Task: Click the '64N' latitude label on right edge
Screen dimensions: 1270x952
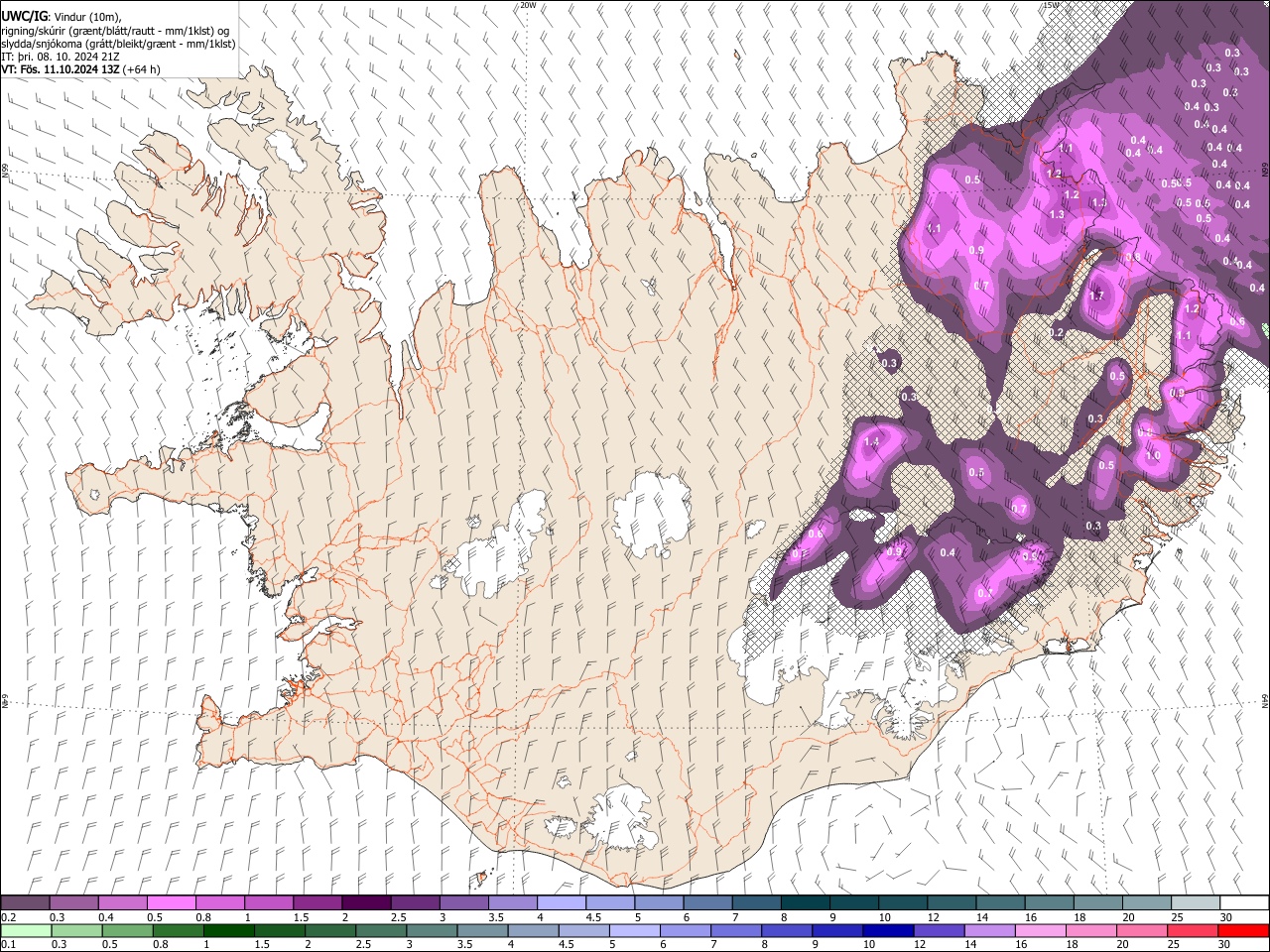Action: (x=1265, y=700)
